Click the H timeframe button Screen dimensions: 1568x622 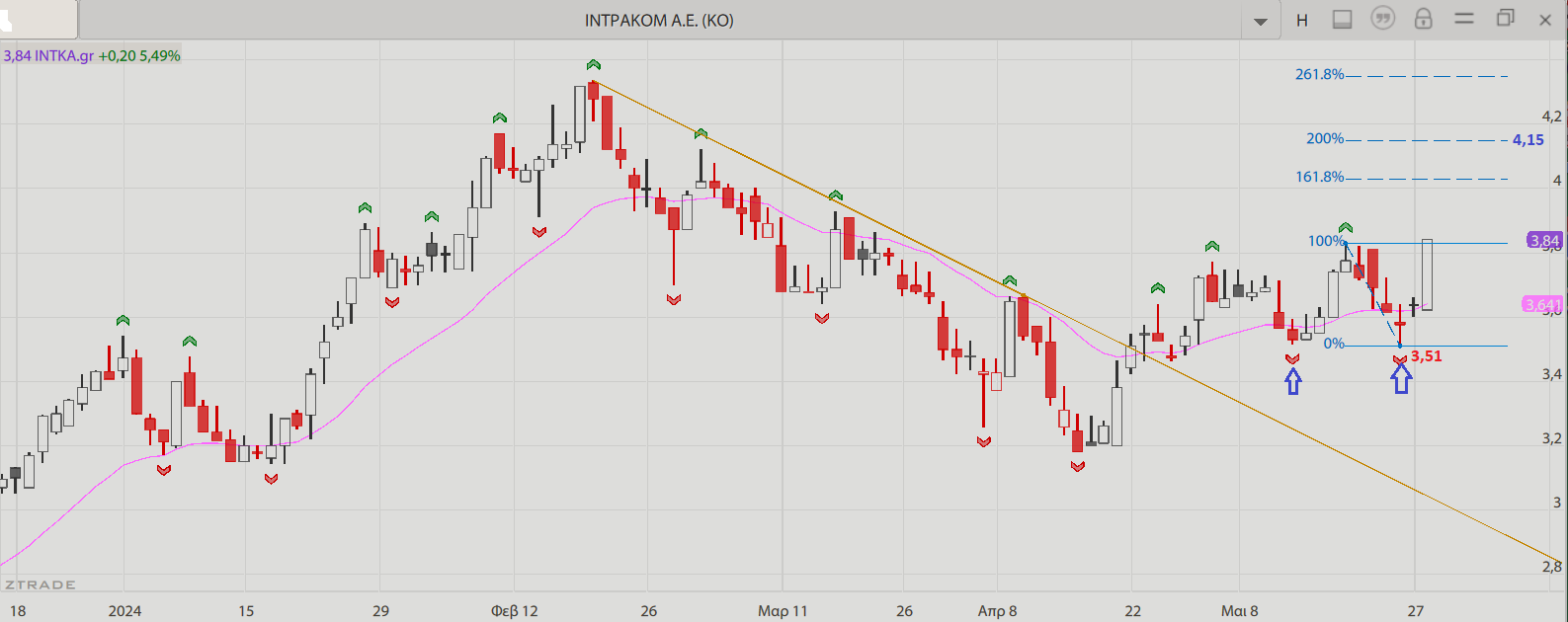1302,20
